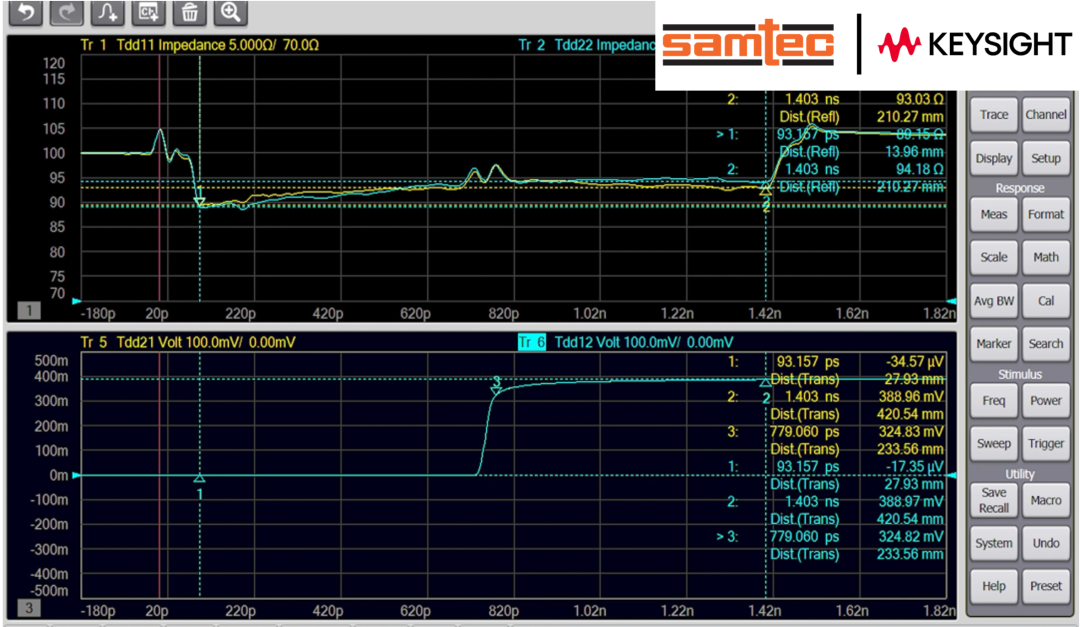Open the Avg BW button
The height and width of the screenshot is (627, 1080).
[994, 301]
